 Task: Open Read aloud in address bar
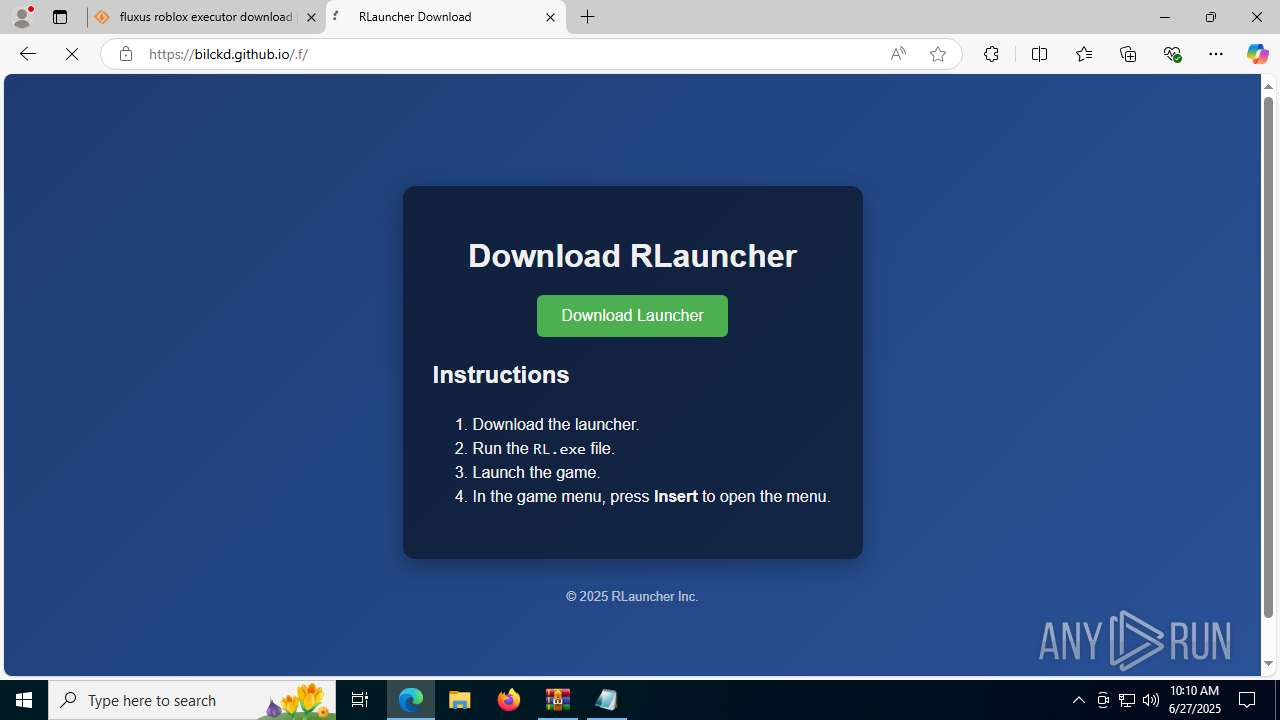tap(898, 54)
